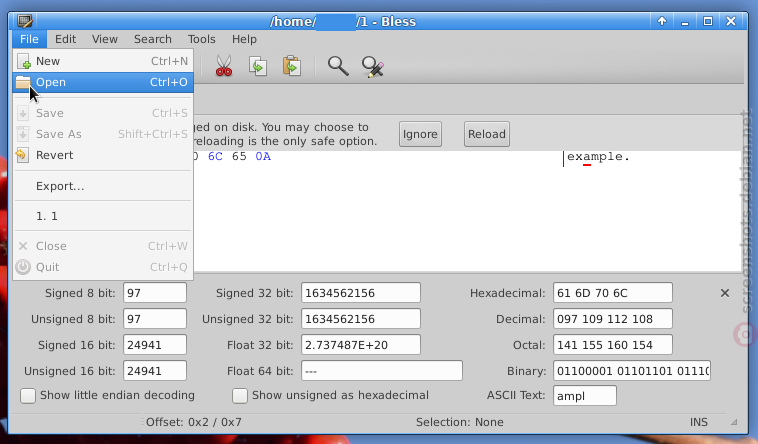Open the View menu
The image size is (758, 444).
[x=105, y=39]
